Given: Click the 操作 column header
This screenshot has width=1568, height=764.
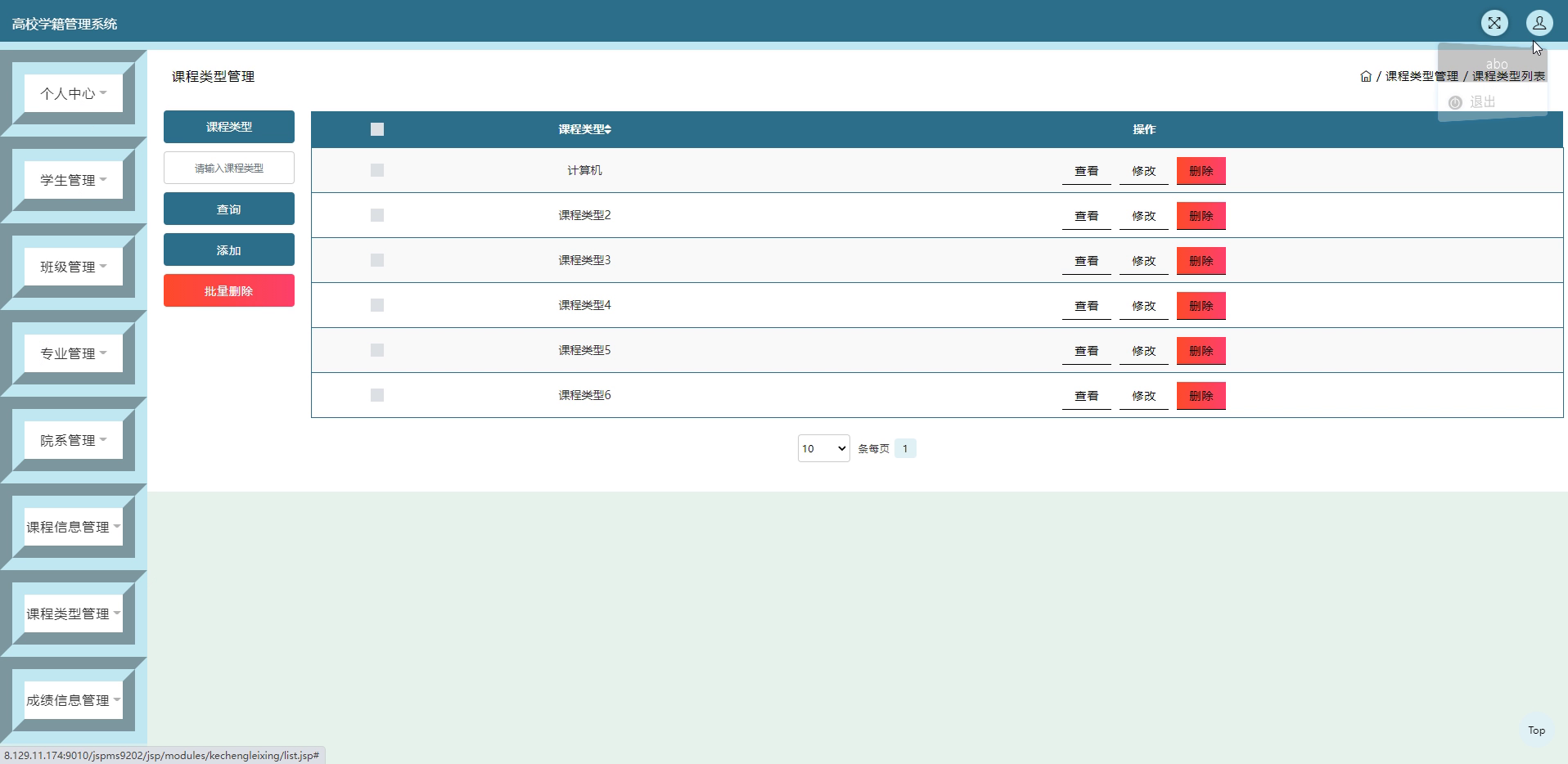Looking at the screenshot, I should [x=1144, y=129].
